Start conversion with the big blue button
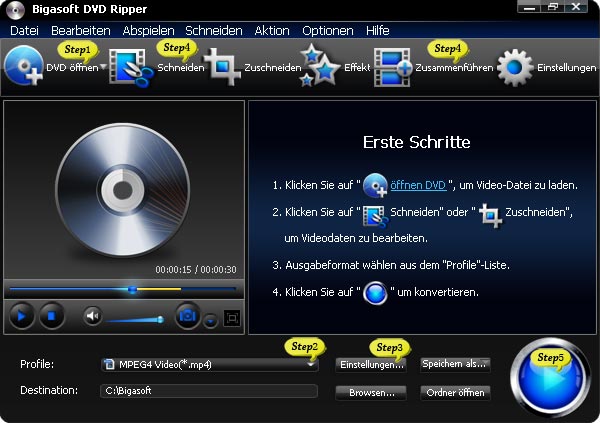The height and width of the screenshot is (423, 600). click(550, 378)
